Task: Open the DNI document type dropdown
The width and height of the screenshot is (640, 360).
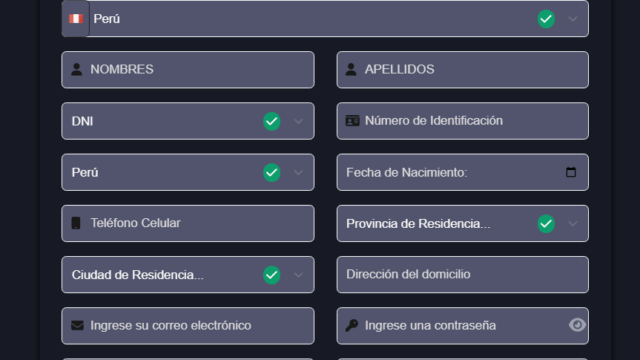Action: coord(188,121)
